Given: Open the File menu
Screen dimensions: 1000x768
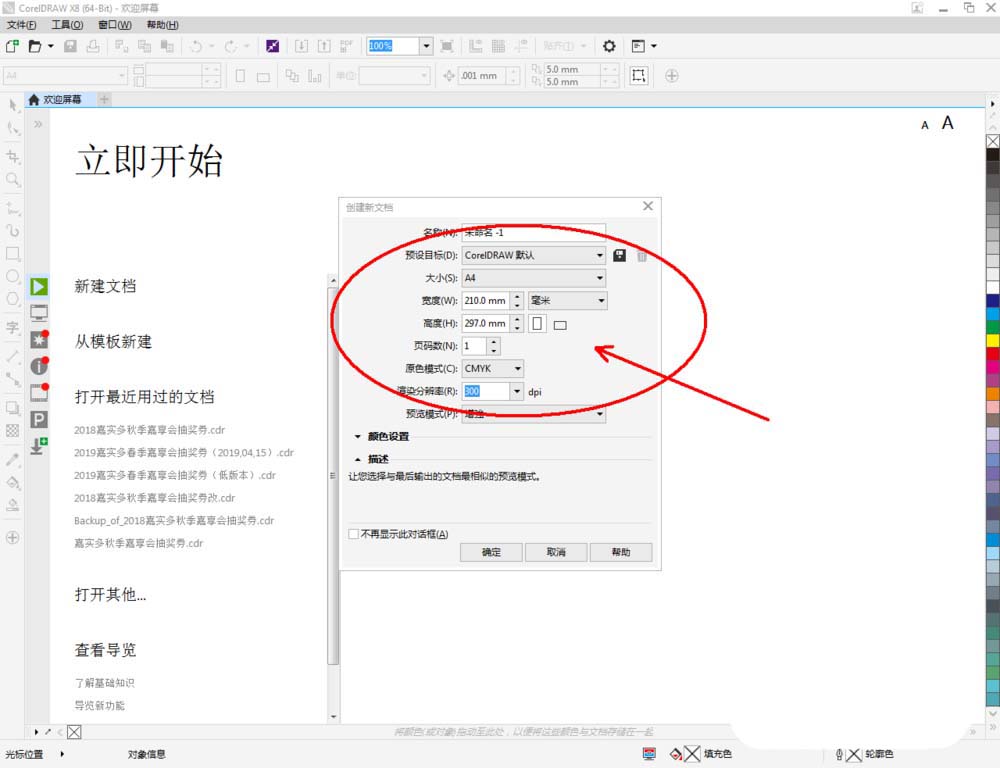Looking at the screenshot, I should tap(21, 25).
